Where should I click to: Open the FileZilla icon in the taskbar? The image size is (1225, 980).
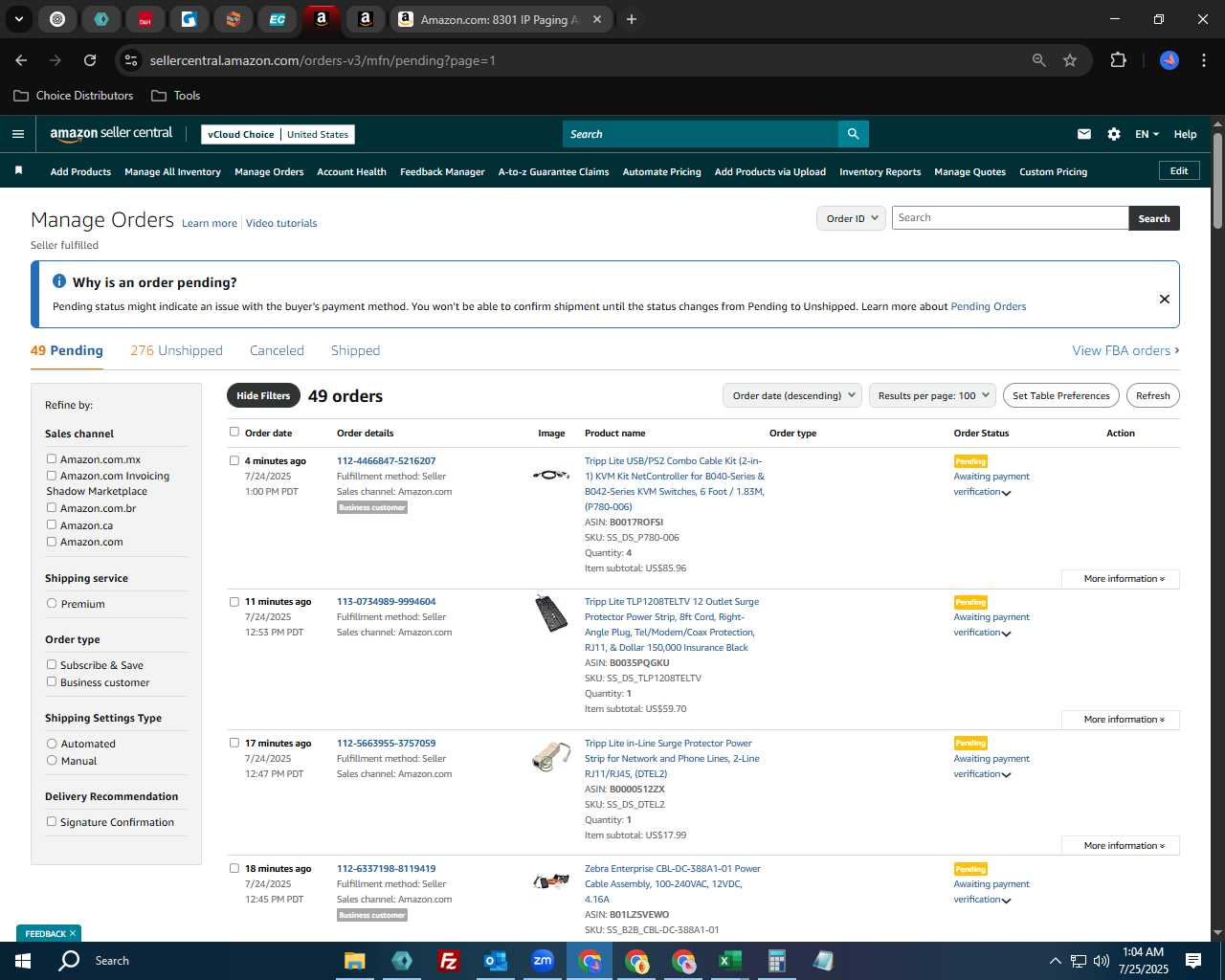[448, 961]
